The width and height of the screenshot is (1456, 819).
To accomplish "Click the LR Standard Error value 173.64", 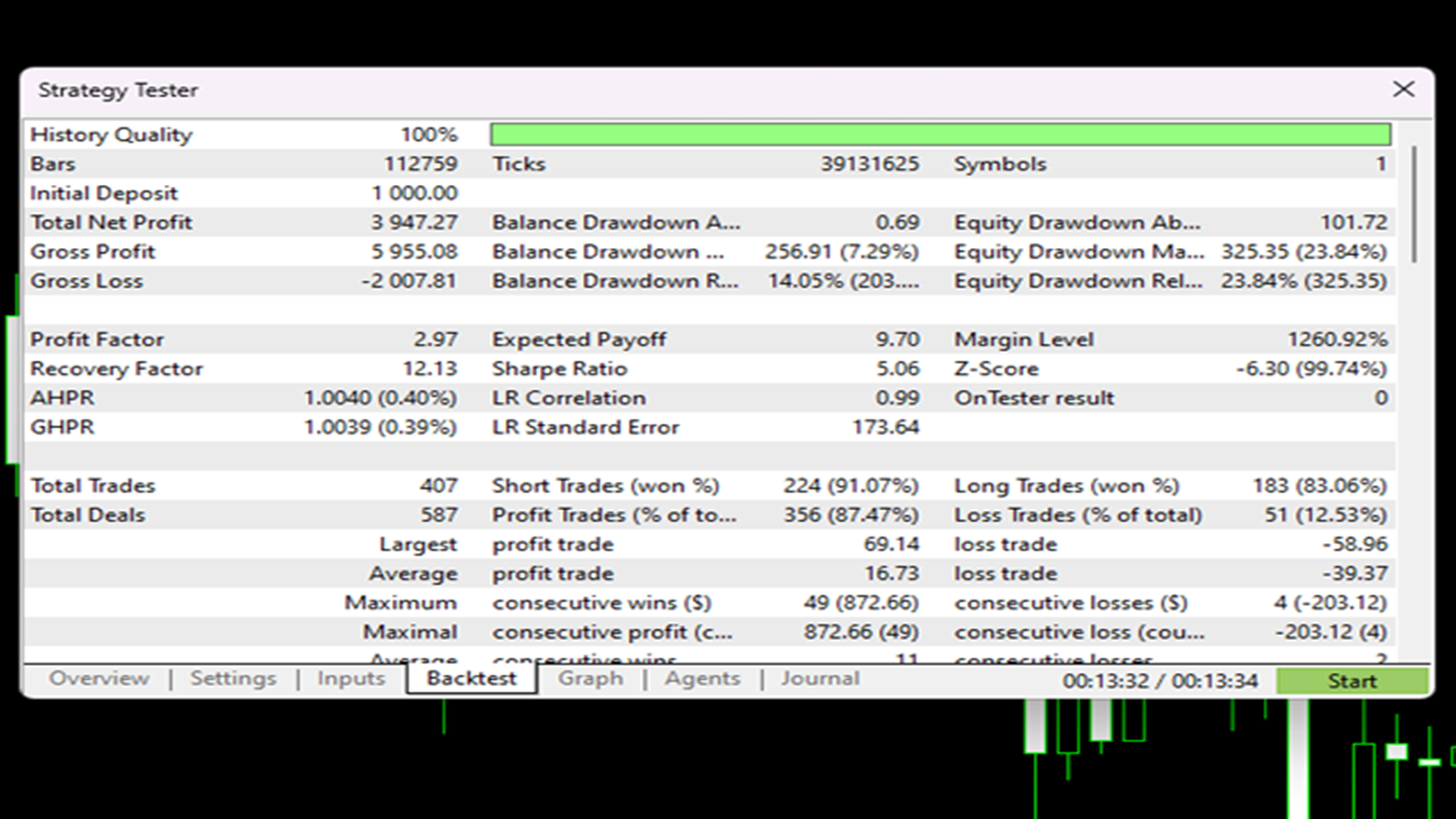I will click(x=886, y=427).
